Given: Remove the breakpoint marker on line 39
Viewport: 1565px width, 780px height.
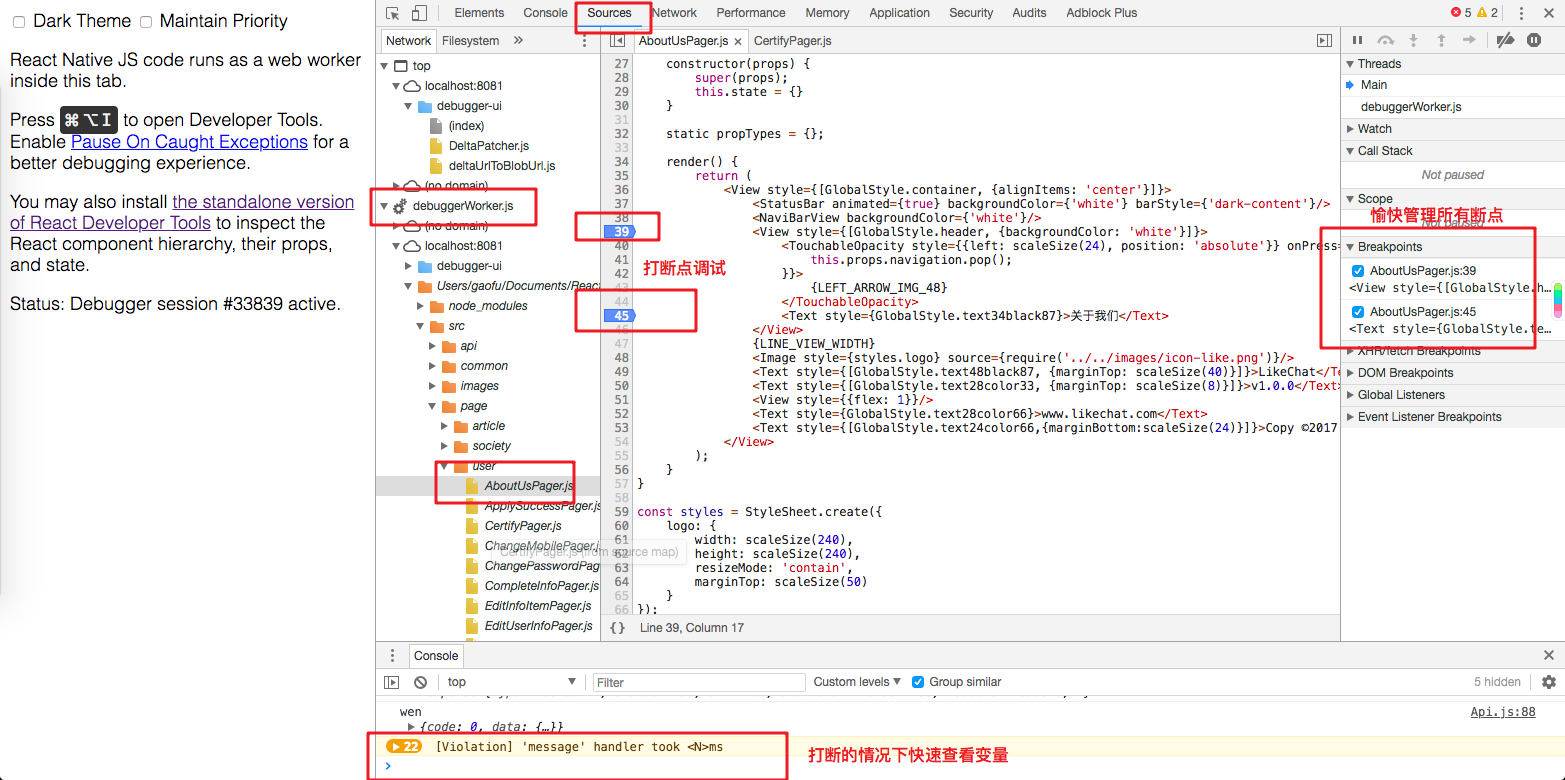Looking at the screenshot, I should coord(620,231).
